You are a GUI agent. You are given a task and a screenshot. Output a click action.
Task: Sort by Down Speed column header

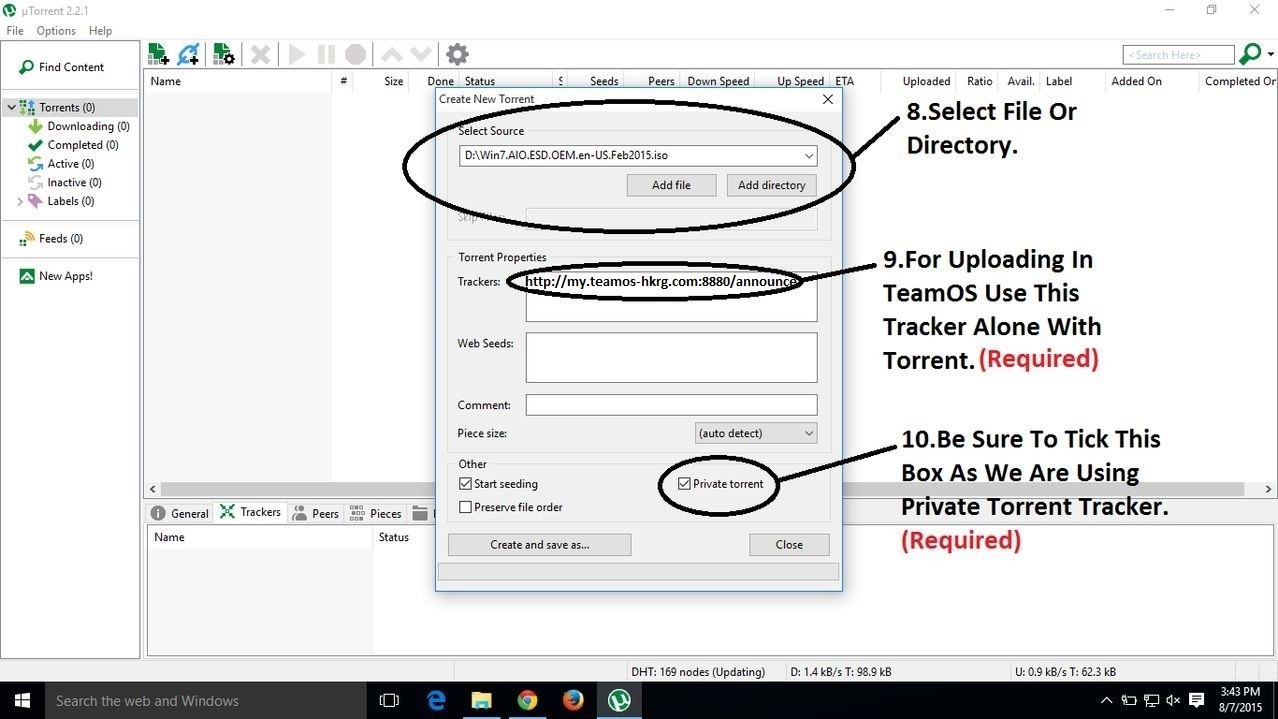pos(717,81)
